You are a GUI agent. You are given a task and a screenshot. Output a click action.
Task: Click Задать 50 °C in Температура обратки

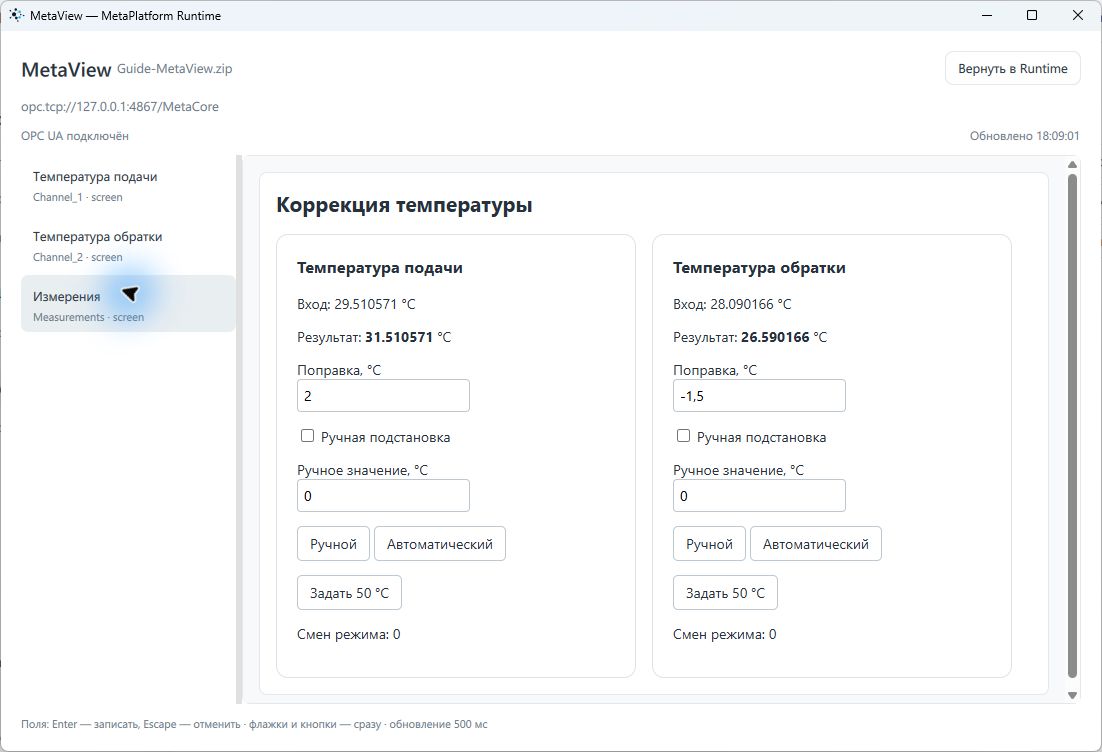(725, 592)
